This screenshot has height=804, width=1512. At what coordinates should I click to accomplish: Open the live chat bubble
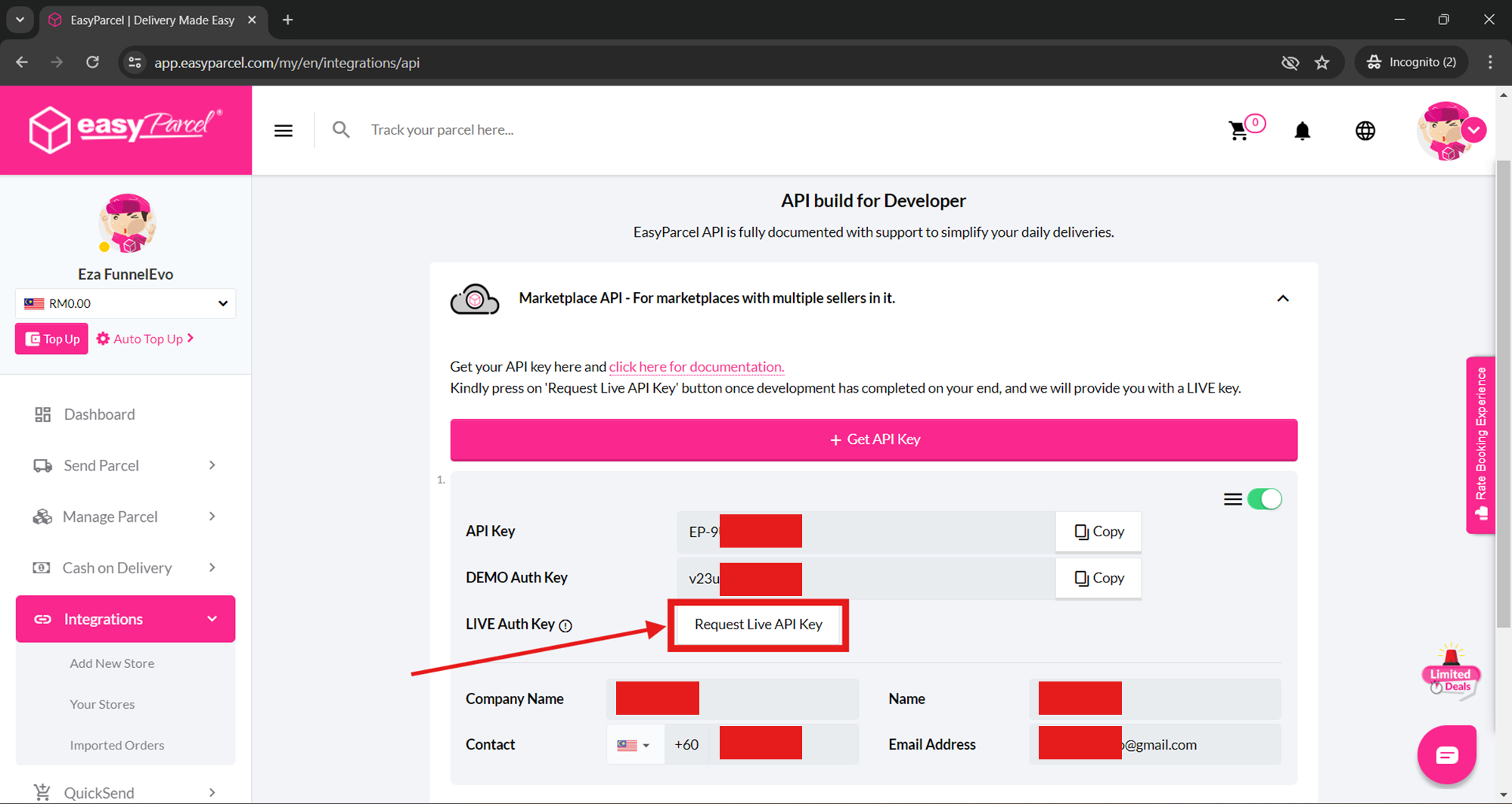(x=1446, y=755)
